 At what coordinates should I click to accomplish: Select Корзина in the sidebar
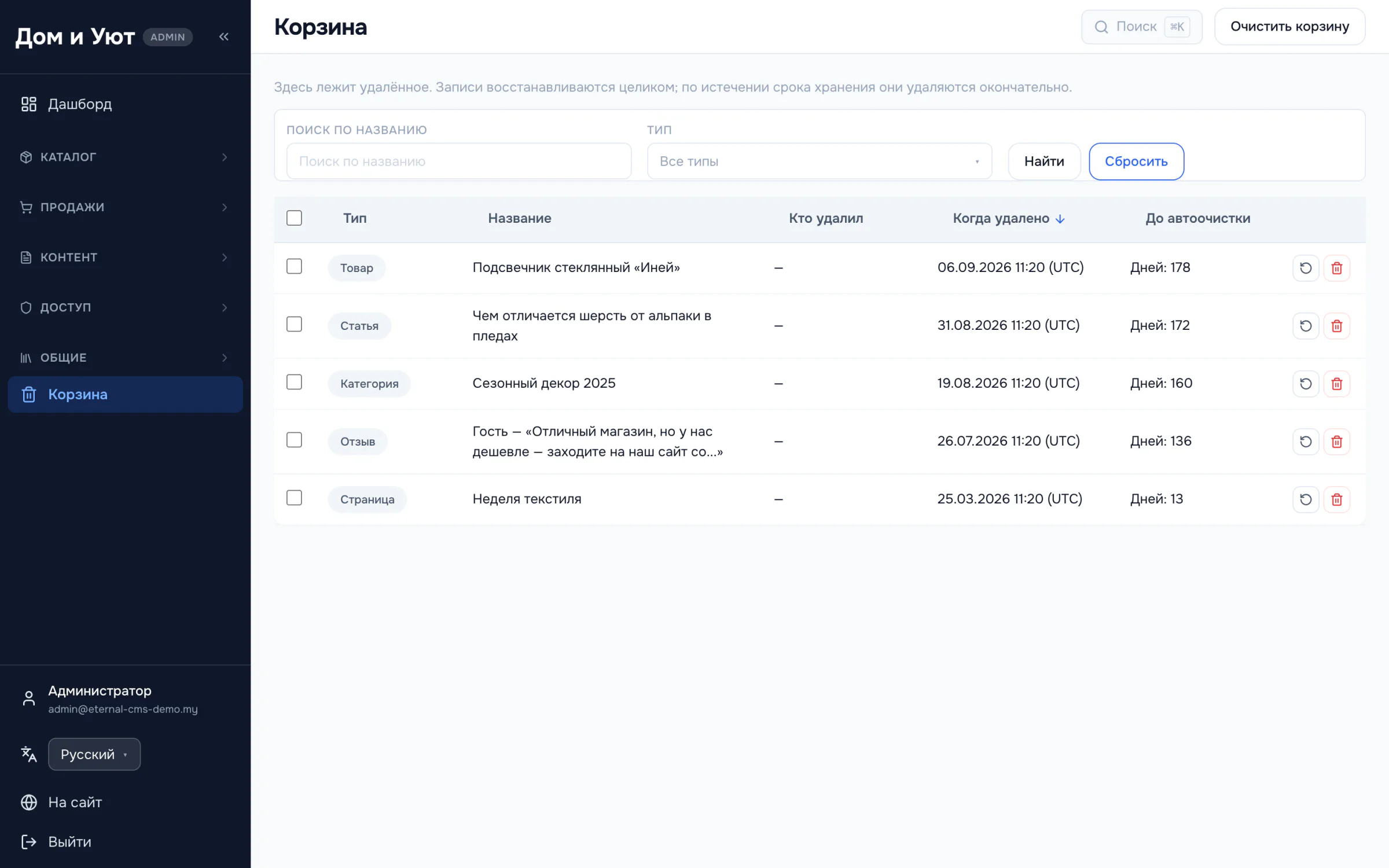[x=125, y=395]
